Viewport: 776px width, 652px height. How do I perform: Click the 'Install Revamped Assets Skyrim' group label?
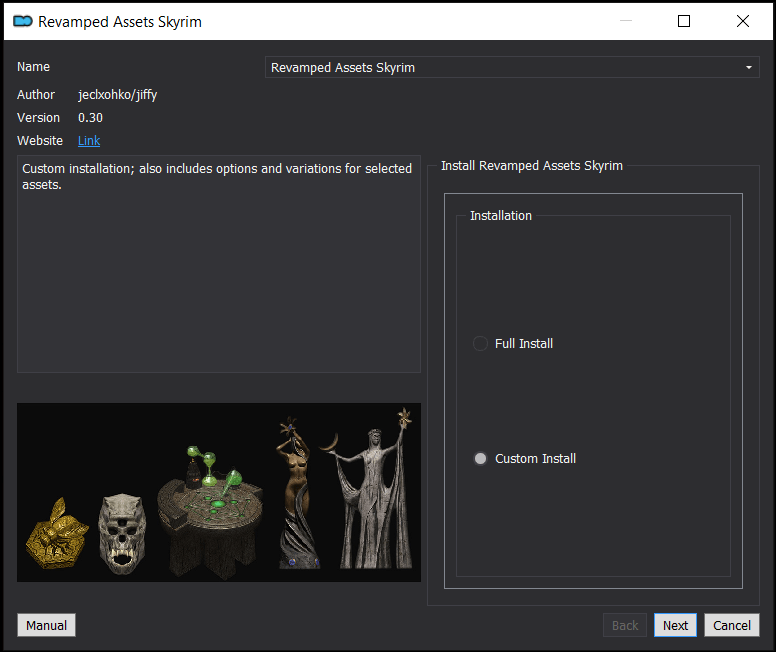point(532,165)
